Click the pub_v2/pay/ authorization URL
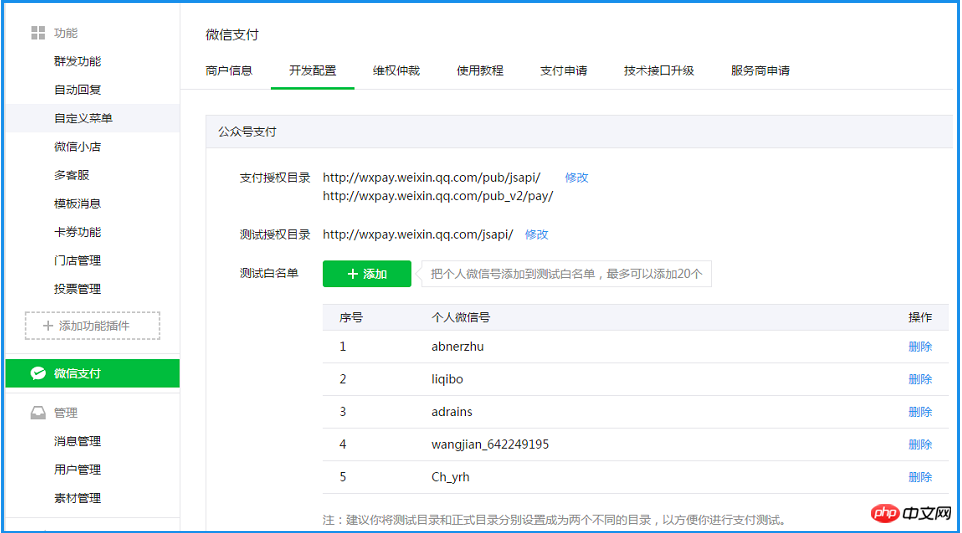Screen dimensions: 962x533 (438, 196)
